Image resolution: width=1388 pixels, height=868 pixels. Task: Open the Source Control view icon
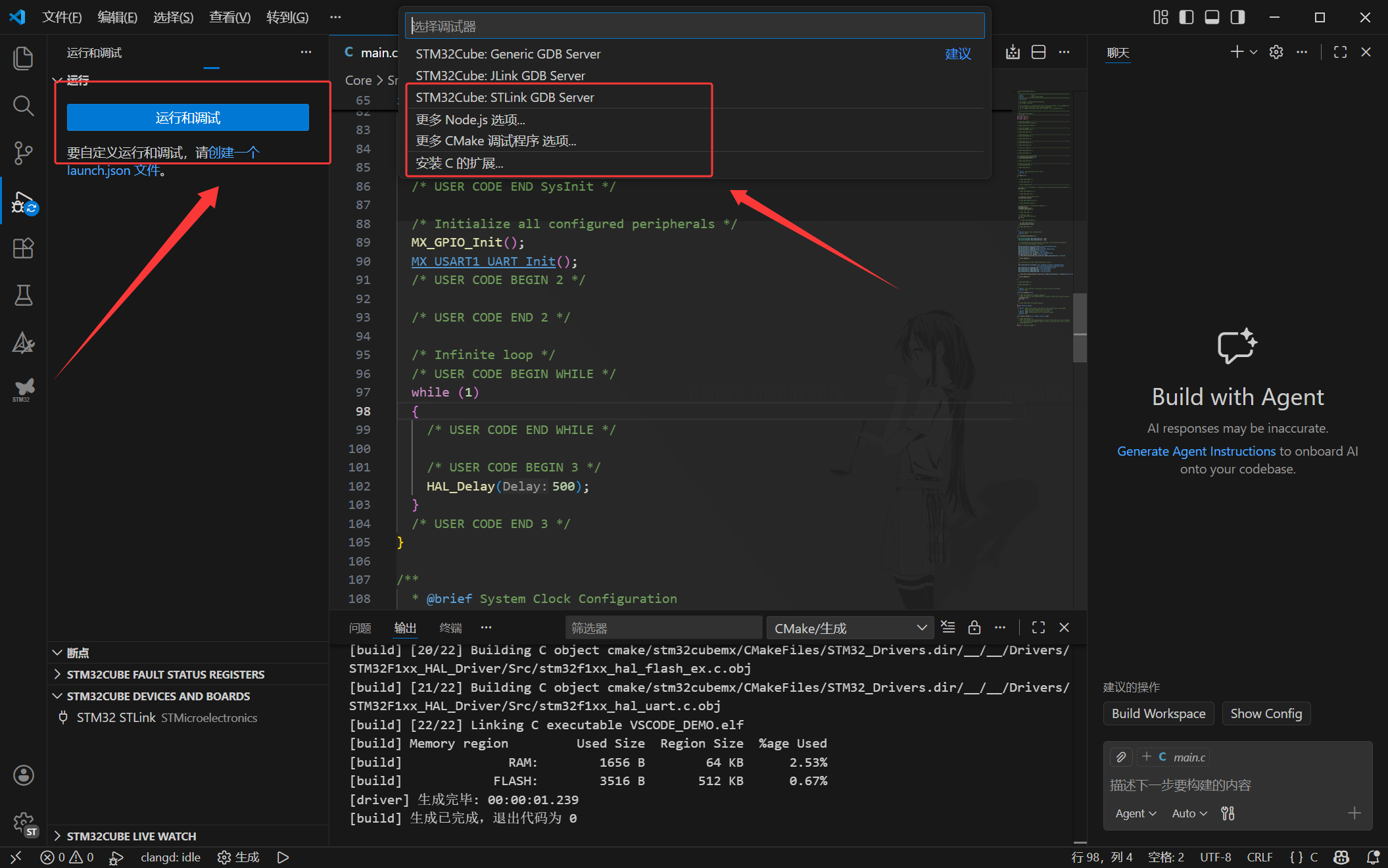tap(23, 153)
